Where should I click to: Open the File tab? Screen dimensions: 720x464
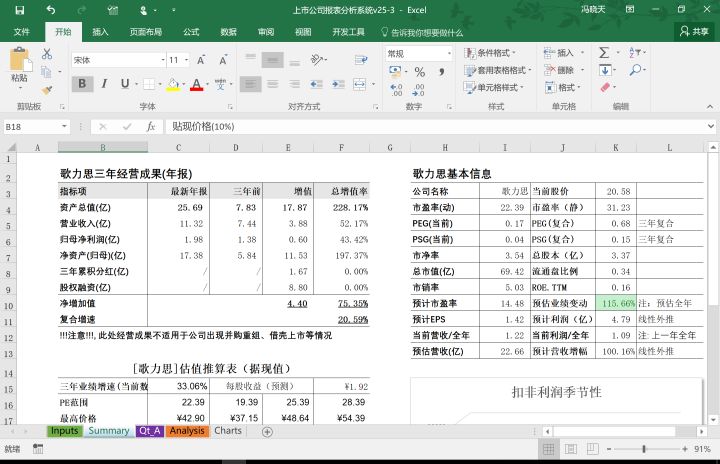coord(21,32)
